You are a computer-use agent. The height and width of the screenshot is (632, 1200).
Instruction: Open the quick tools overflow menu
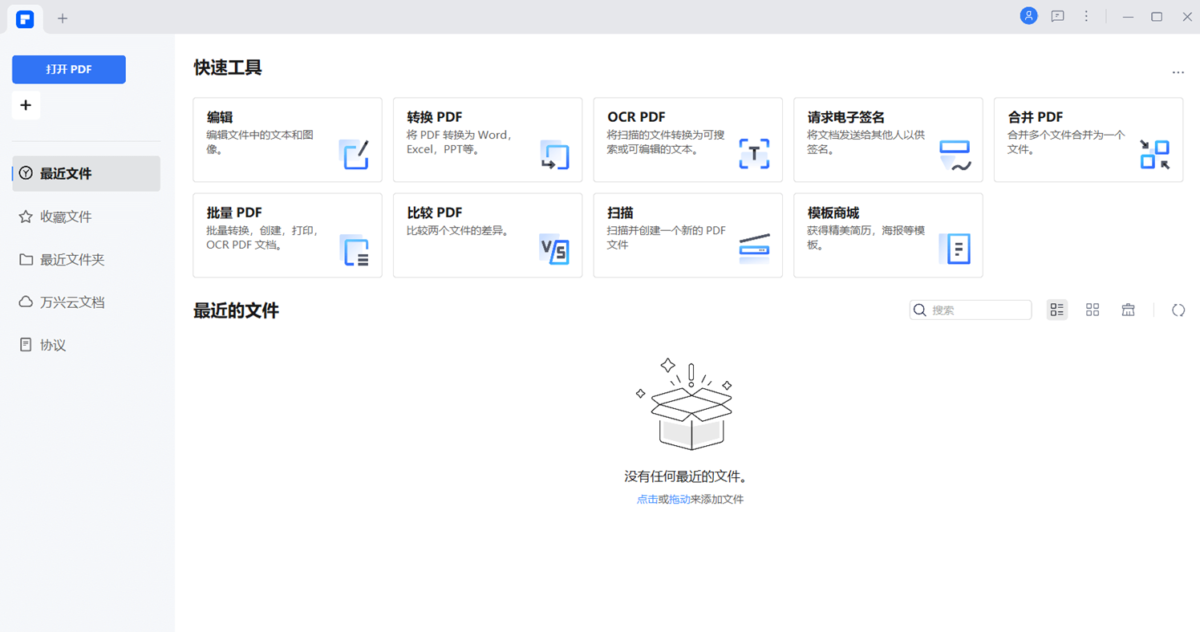1177,71
